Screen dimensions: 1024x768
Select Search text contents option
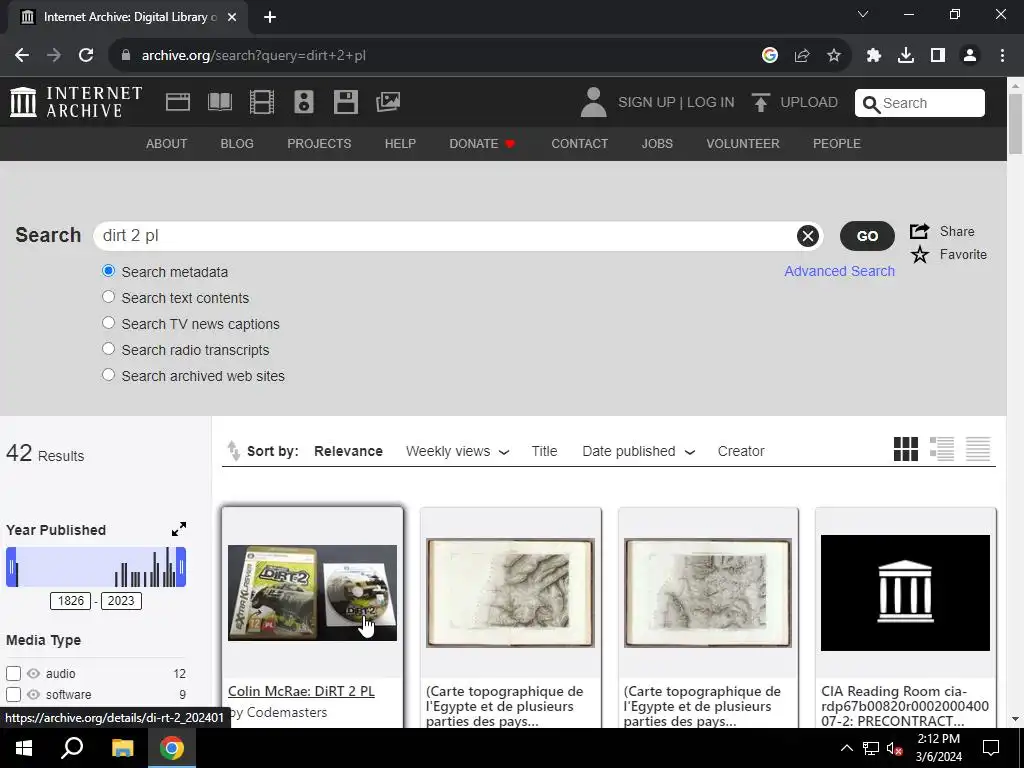pos(108,297)
